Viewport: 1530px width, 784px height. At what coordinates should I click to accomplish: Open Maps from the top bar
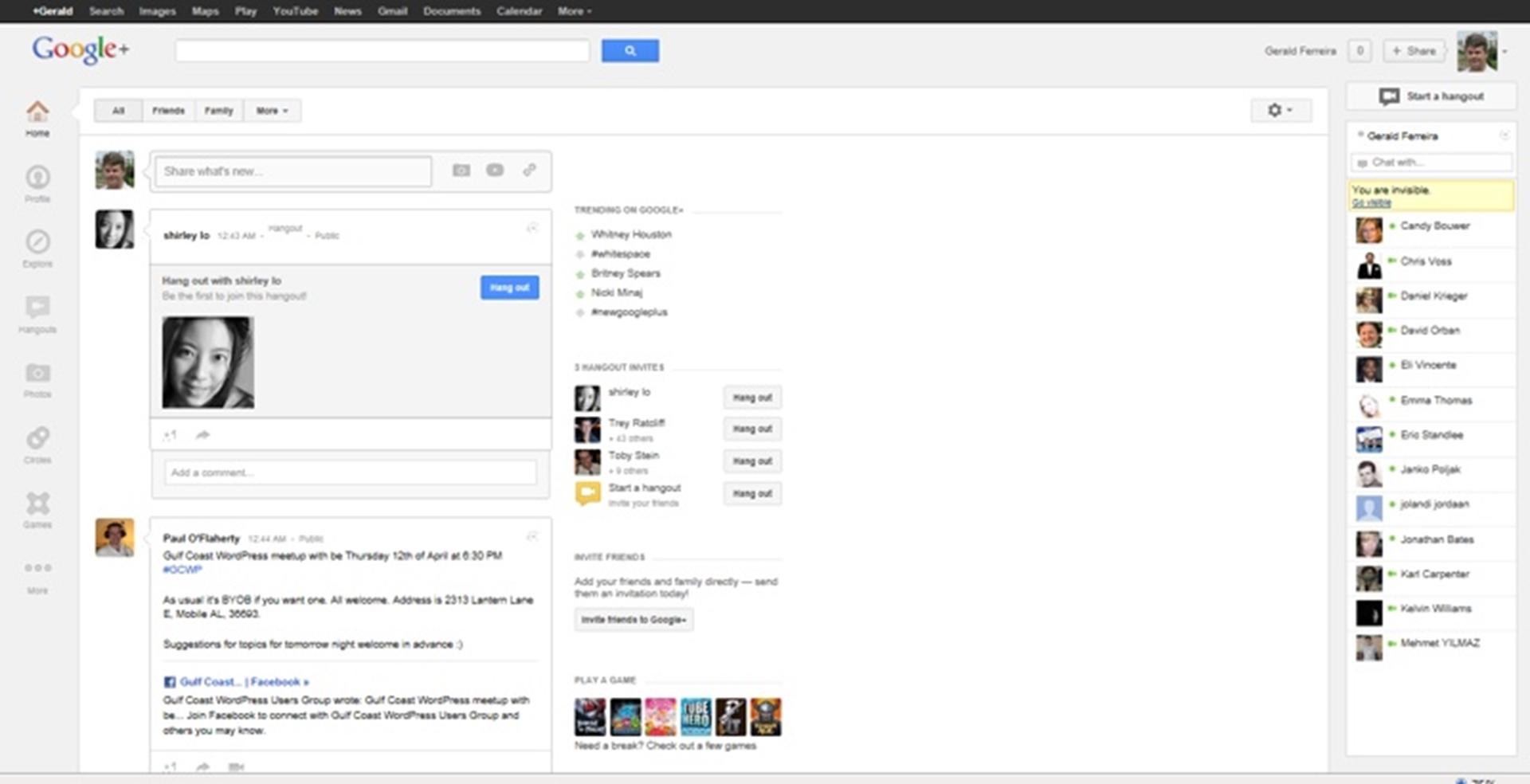pyautogui.click(x=205, y=11)
